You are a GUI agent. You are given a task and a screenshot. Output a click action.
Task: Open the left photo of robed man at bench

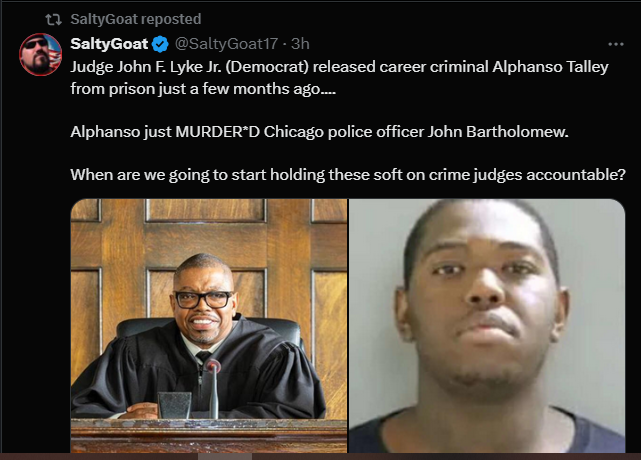click(209, 325)
